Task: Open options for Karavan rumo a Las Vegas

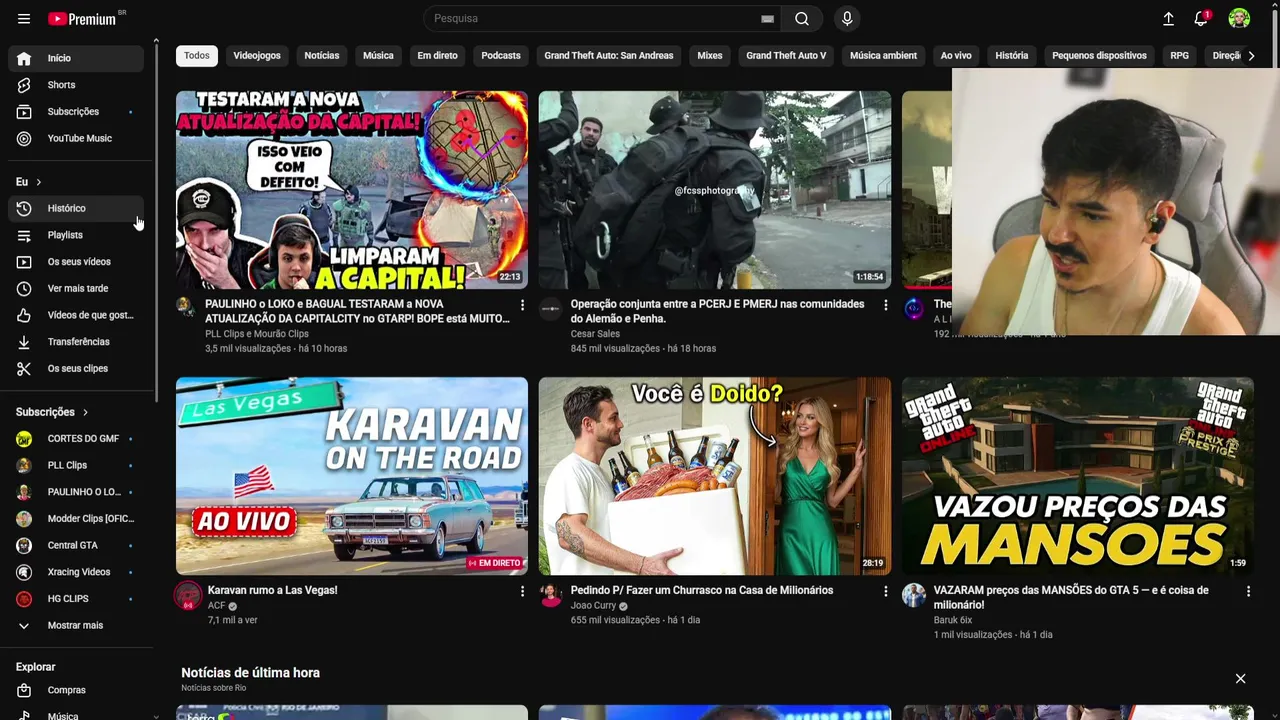Action: point(522,591)
